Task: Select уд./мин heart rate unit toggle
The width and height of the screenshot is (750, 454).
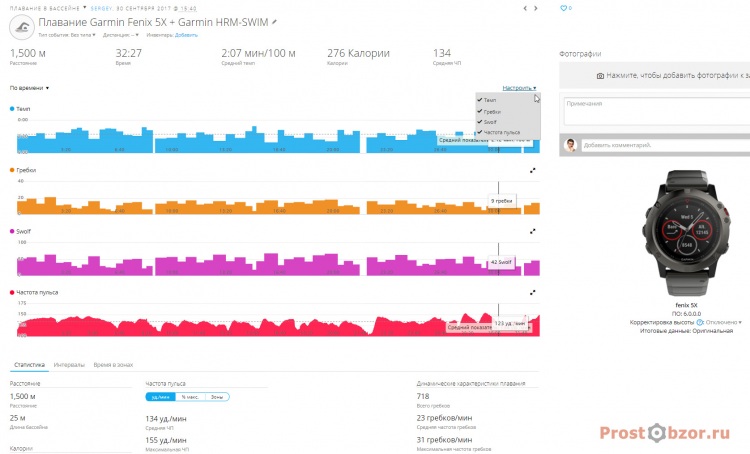Action: point(161,397)
